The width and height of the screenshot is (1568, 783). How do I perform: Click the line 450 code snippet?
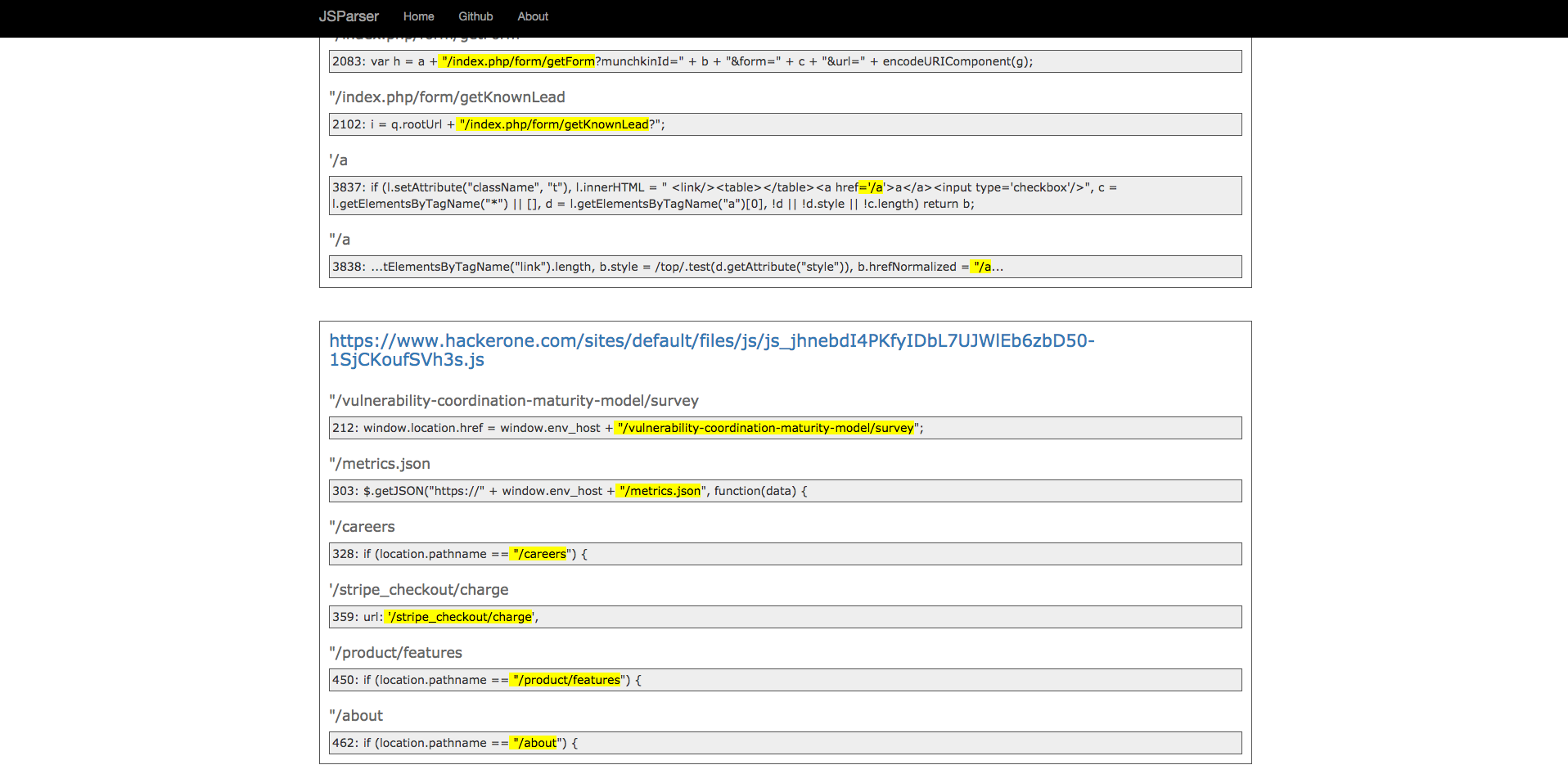[x=785, y=680]
